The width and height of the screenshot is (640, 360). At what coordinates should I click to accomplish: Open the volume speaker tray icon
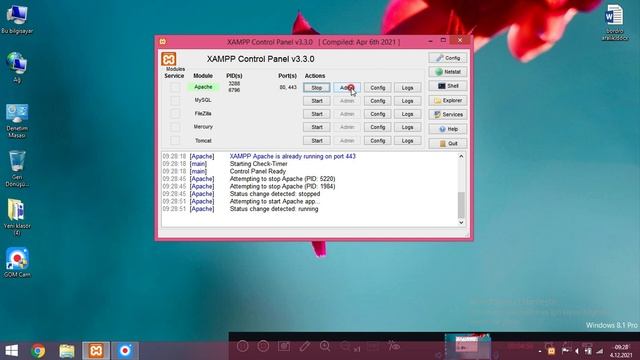[x=577, y=351]
